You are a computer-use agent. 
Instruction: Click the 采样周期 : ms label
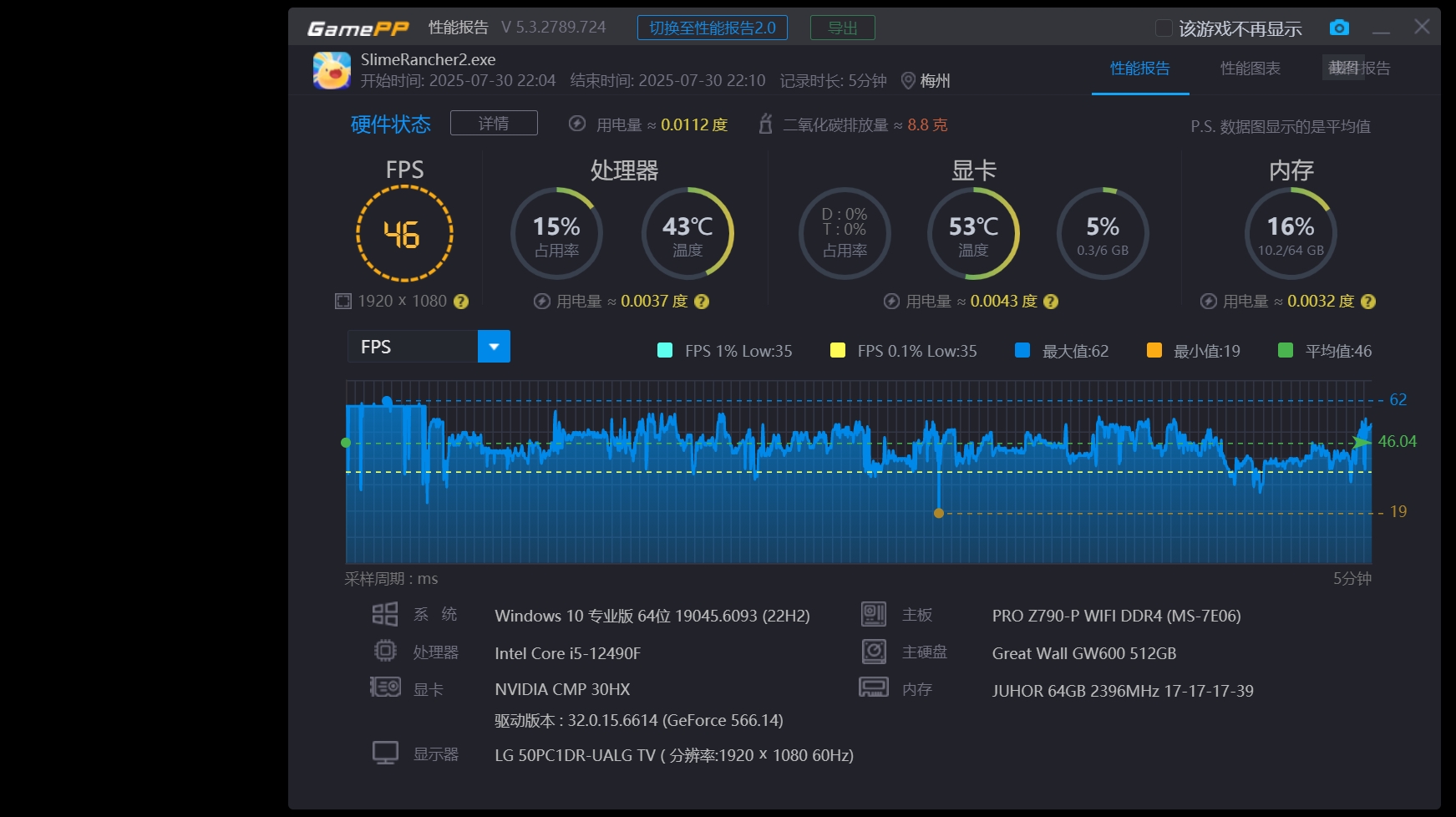point(391,578)
